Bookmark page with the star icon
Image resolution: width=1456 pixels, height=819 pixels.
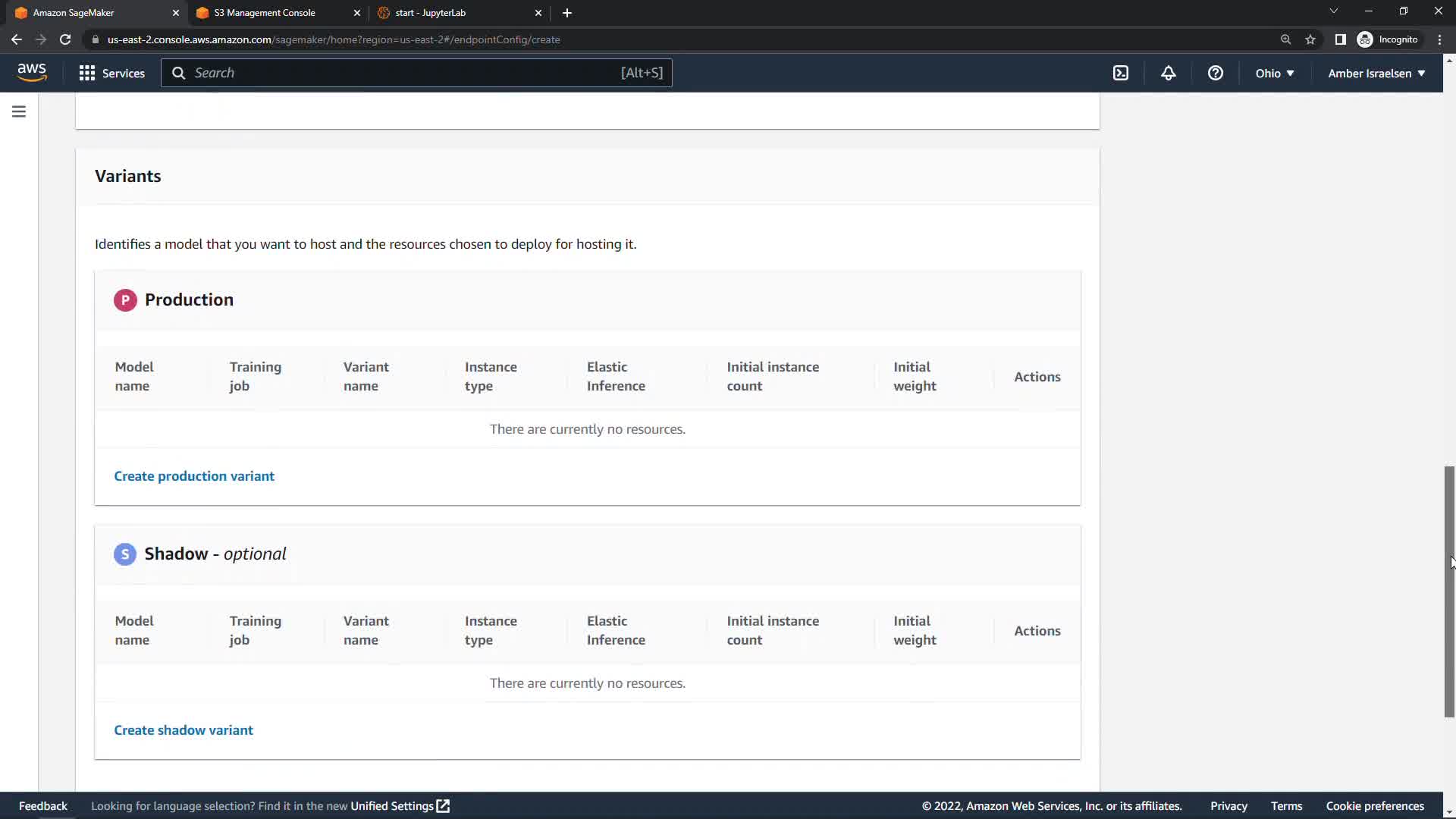point(1310,39)
